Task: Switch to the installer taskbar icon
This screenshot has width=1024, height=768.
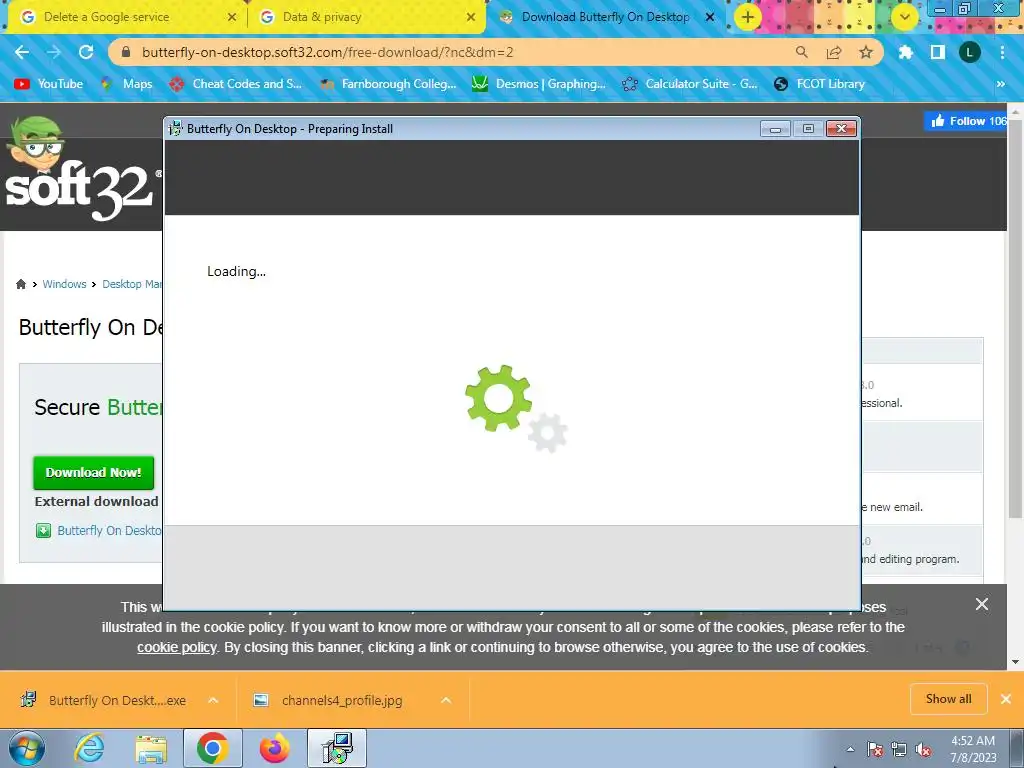Action: 337,748
